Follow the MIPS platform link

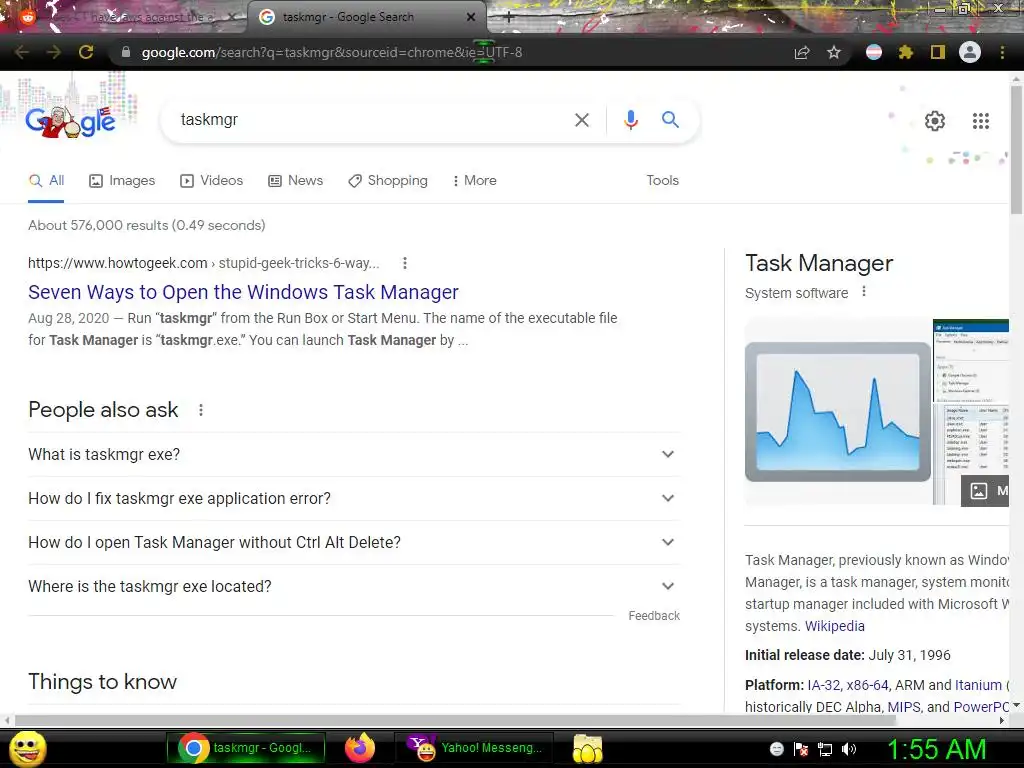click(x=904, y=707)
